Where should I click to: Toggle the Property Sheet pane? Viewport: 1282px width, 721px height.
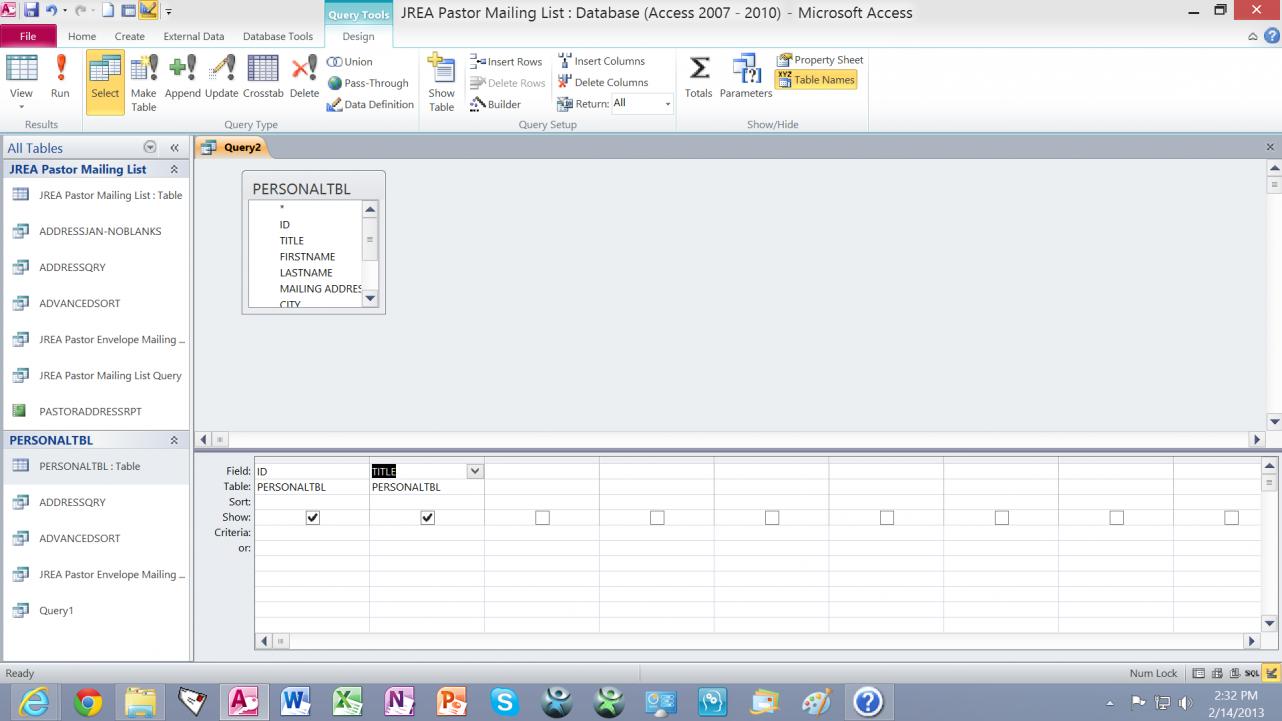(x=820, y=60)
